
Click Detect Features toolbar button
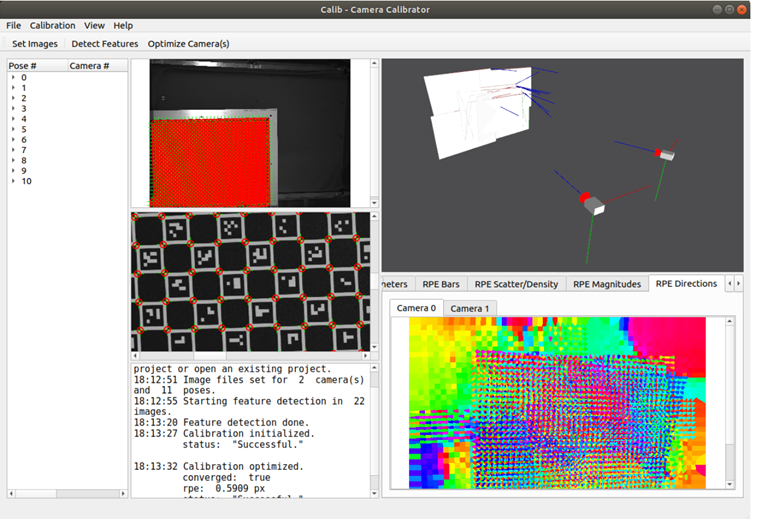pyautogui.click(x=105, y=44)
